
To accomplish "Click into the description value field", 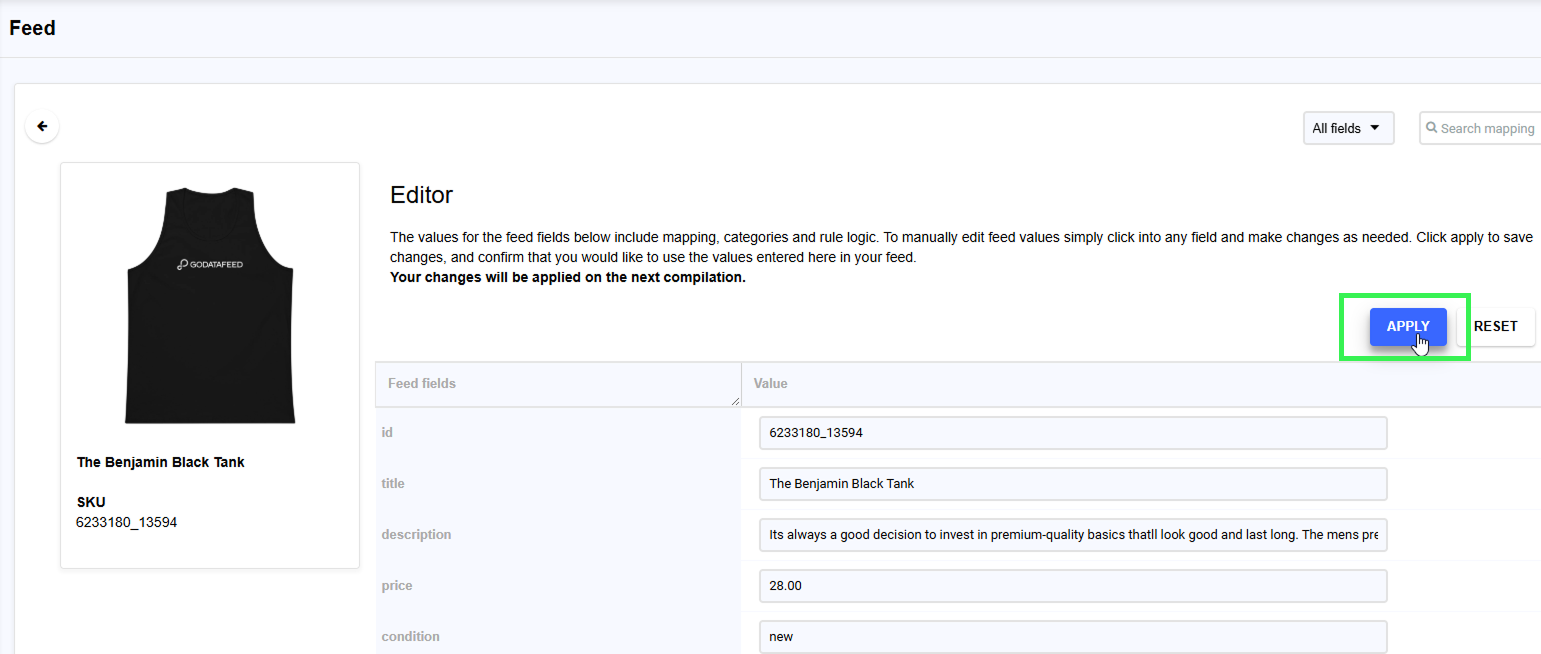I will (x=1072, y=535).
